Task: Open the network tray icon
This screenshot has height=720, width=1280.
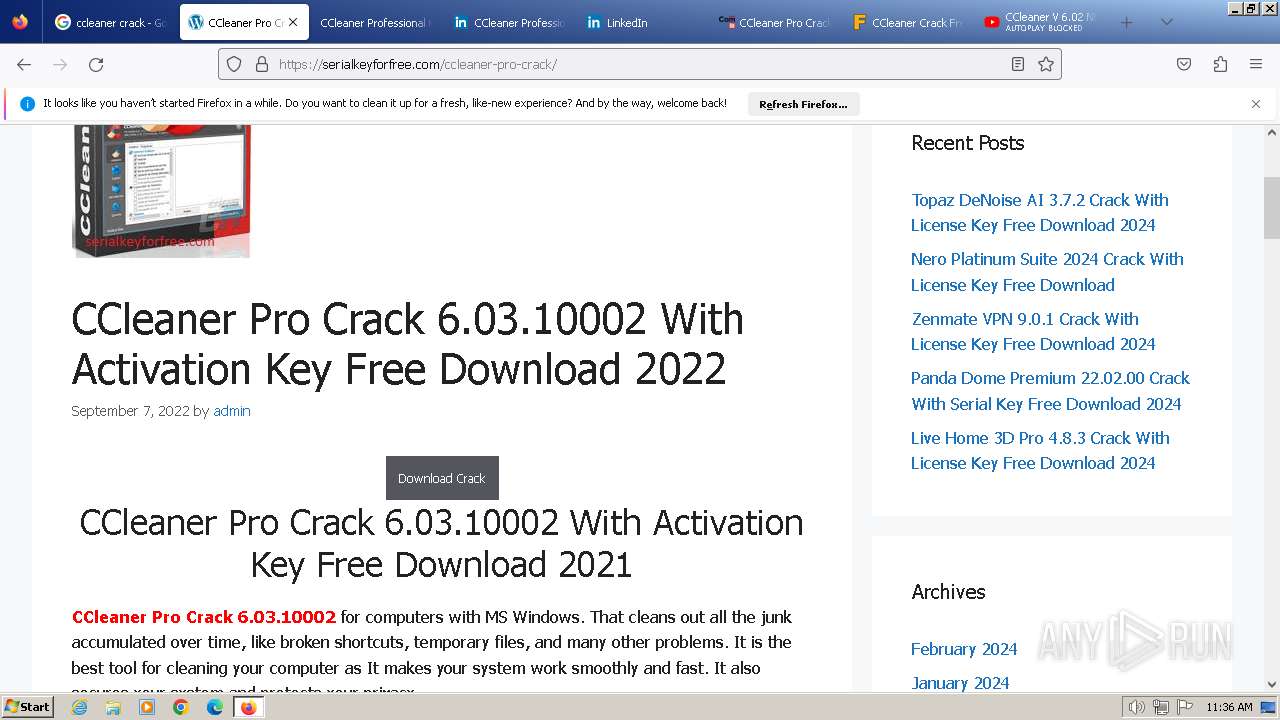Action: pos(1160,707)
